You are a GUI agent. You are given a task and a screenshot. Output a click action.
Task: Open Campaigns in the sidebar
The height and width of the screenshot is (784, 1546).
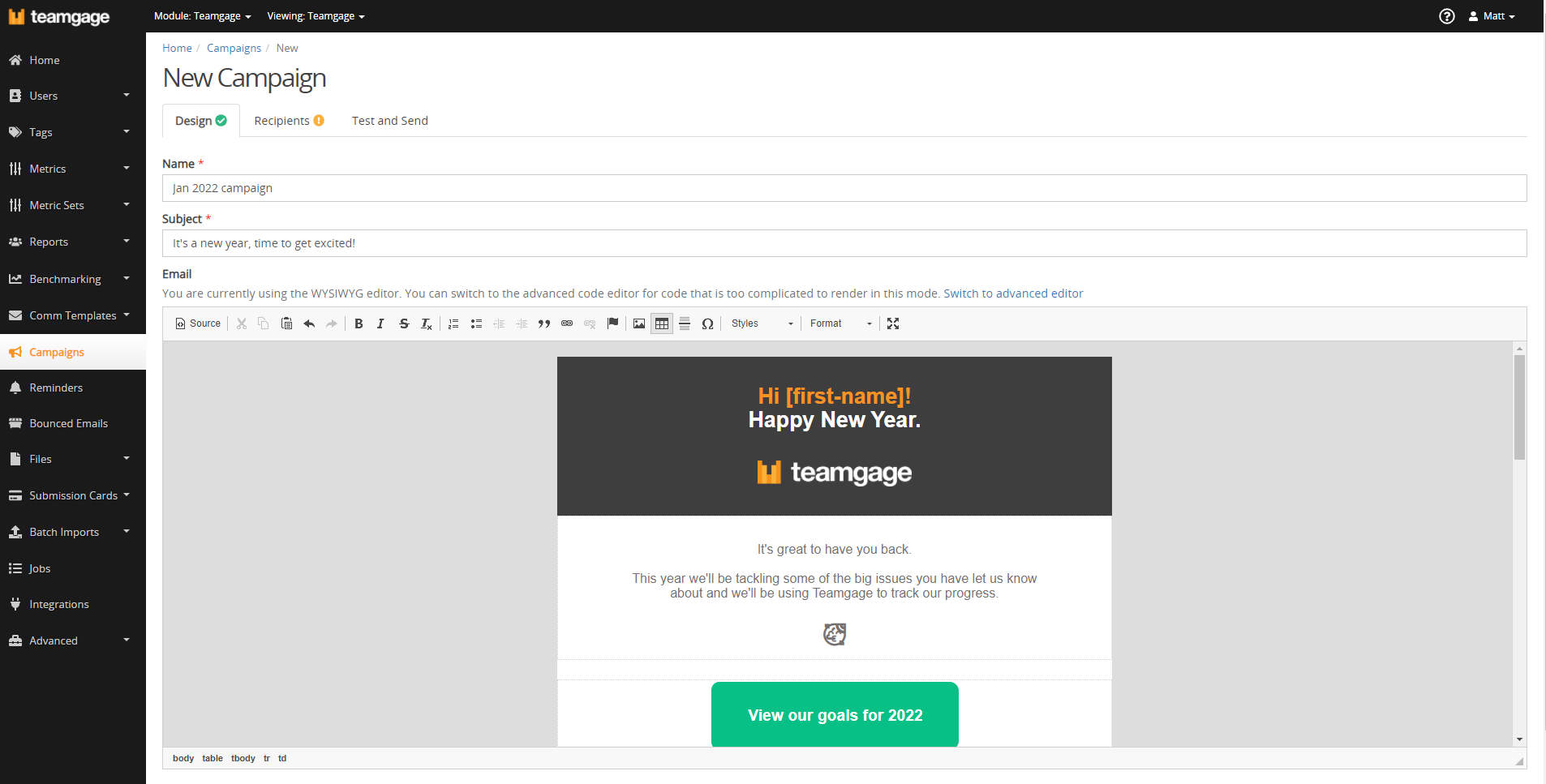73,352
